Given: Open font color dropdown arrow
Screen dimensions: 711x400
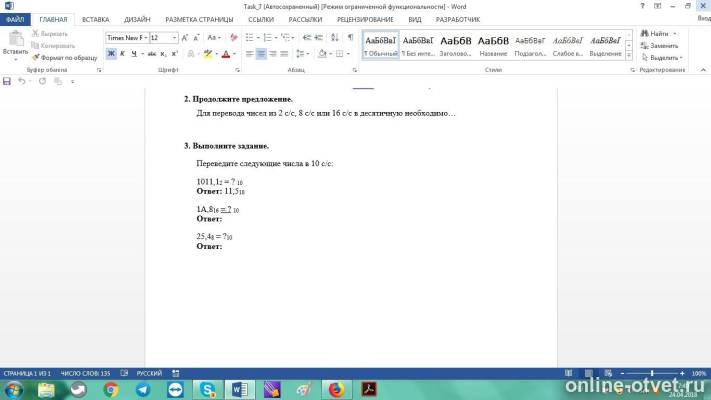Looking at the screenshot, I should (234, 54).
